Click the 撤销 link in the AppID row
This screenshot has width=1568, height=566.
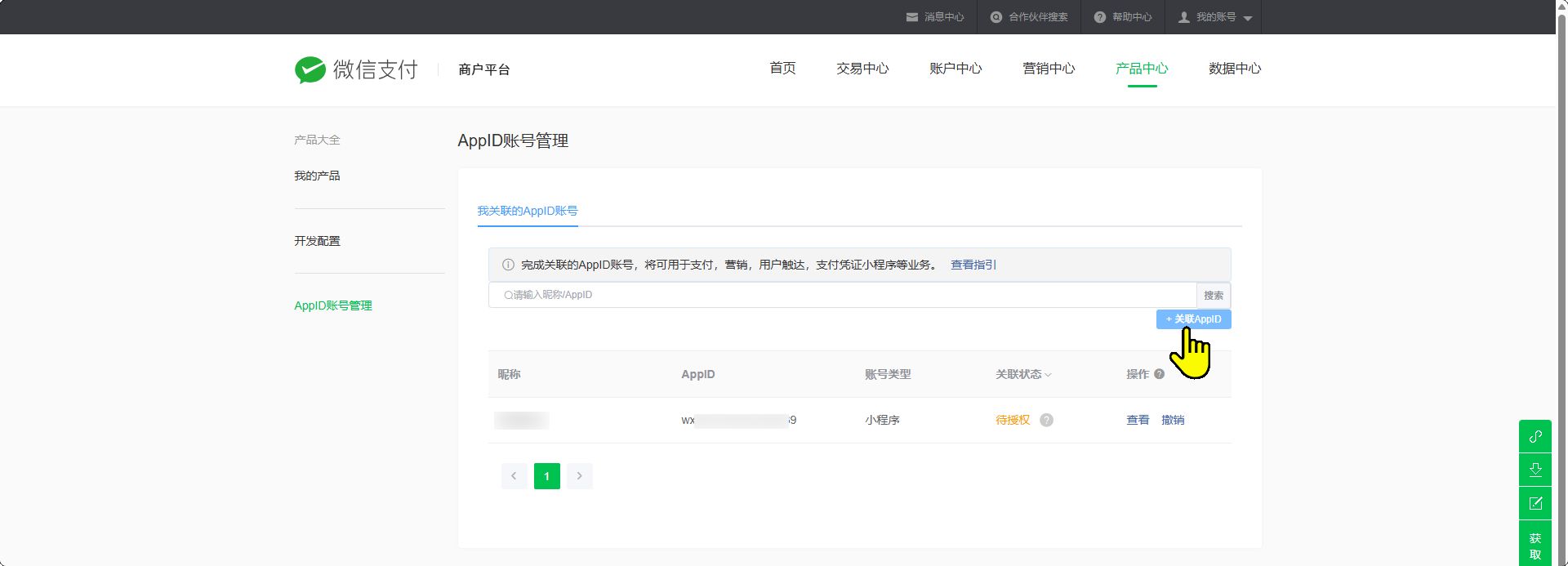(x=1173, y=420)
